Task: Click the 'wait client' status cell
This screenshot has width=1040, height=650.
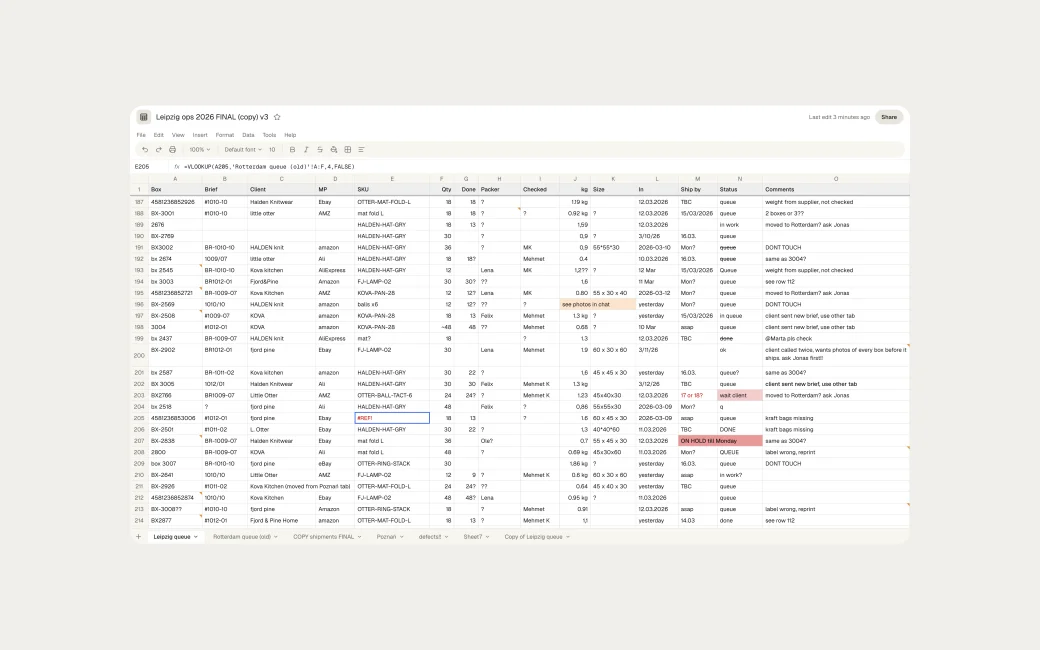Action: click(x=740, y=395)
